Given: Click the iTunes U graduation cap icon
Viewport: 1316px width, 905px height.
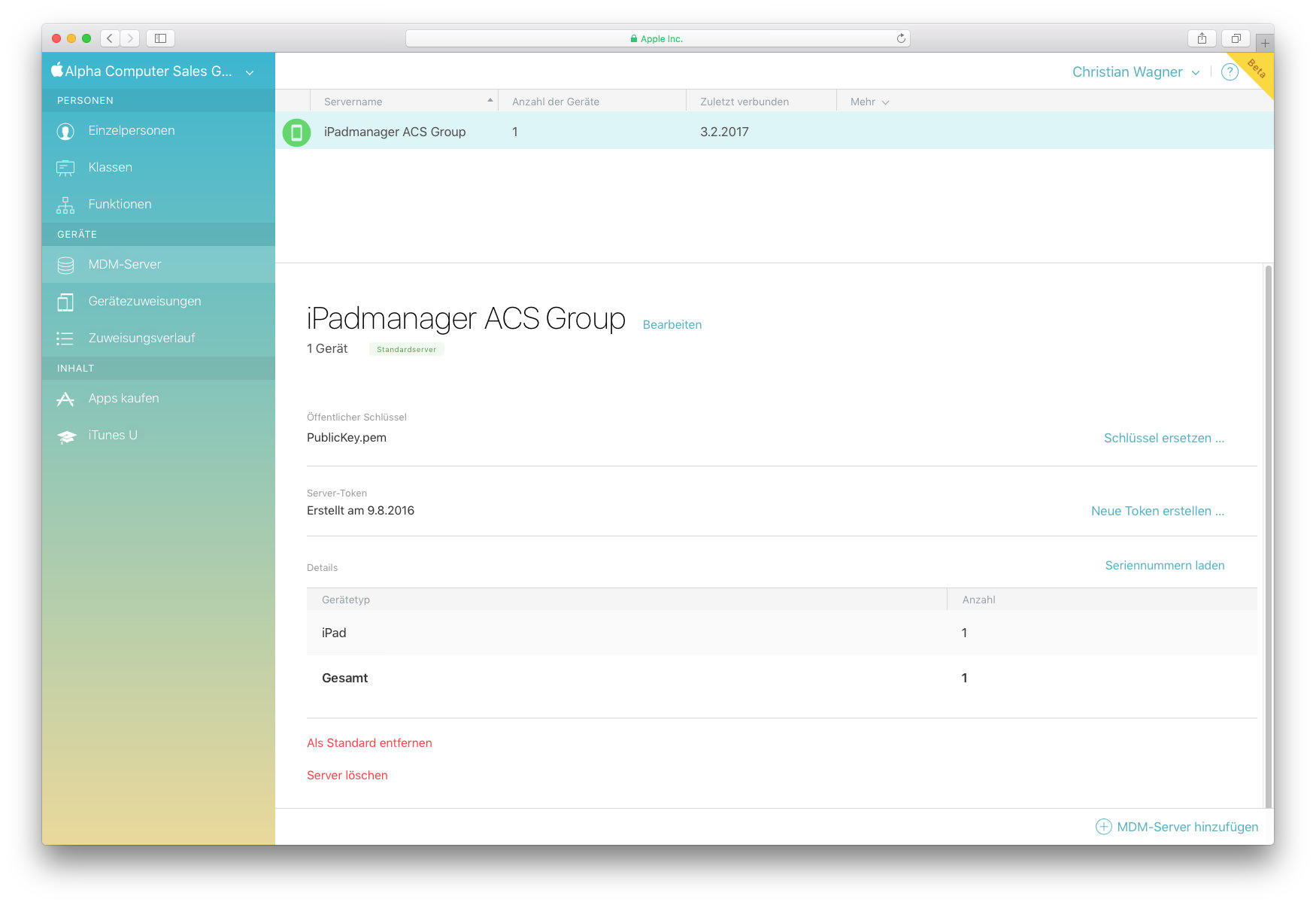Looking at the screenshot, I should point(67,436).
